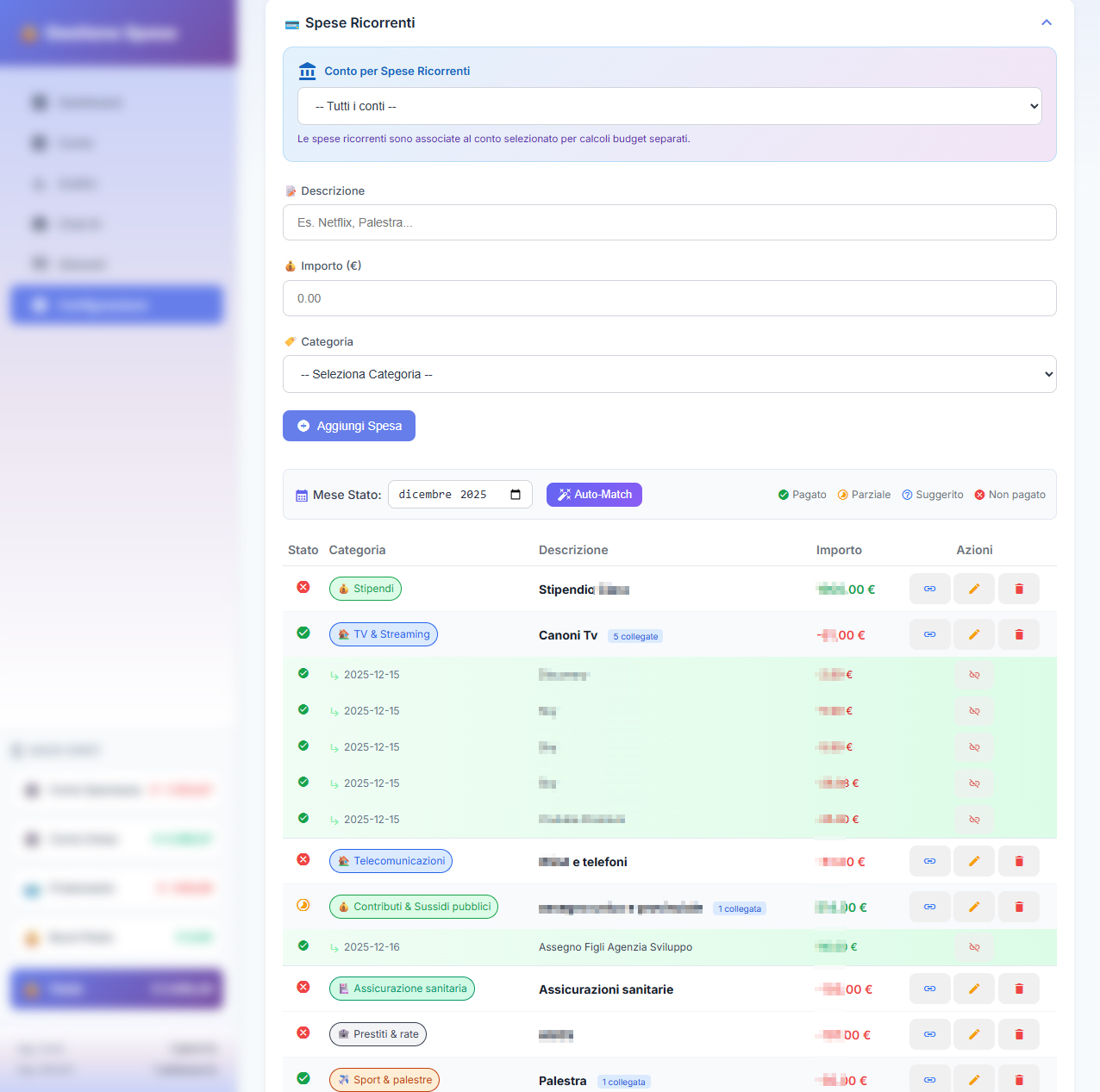Open calendar picker in Mese Stato field

[516, 495]
